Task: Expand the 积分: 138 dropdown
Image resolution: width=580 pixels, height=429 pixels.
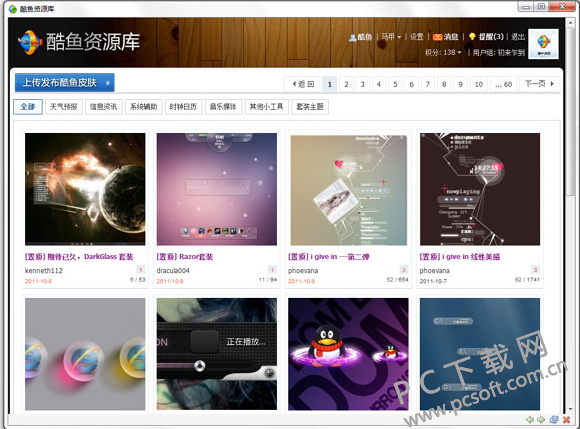Action: [x=443, y=53]
